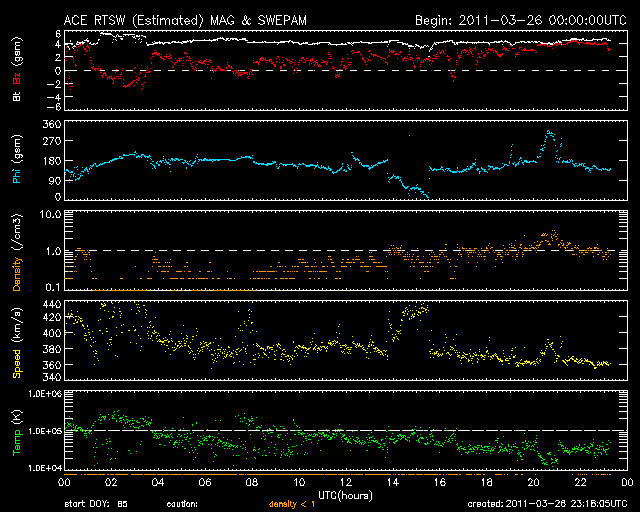This screenshot has height=512, width=640.
Task: Click the plot title 'ACE RTSW (Estimated) MAG & SWEPAM'
Action: point(185,20)
